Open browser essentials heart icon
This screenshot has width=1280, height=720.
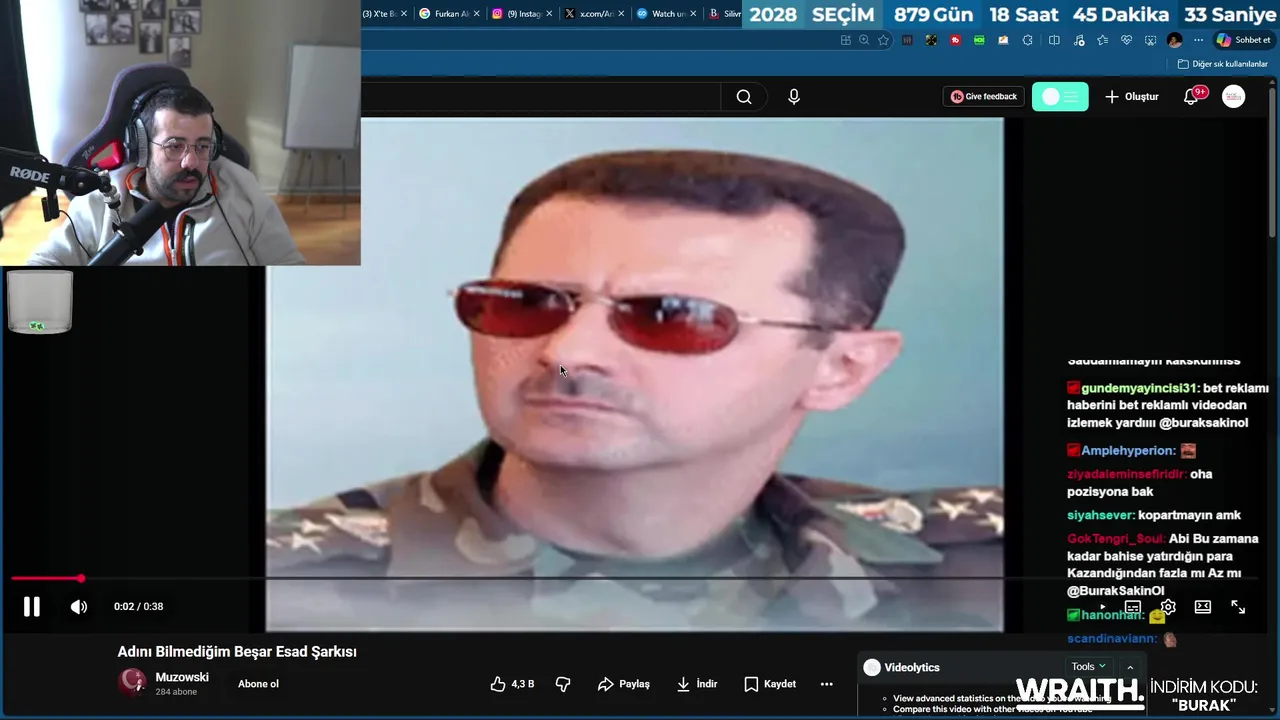[x=1126, y=40]
